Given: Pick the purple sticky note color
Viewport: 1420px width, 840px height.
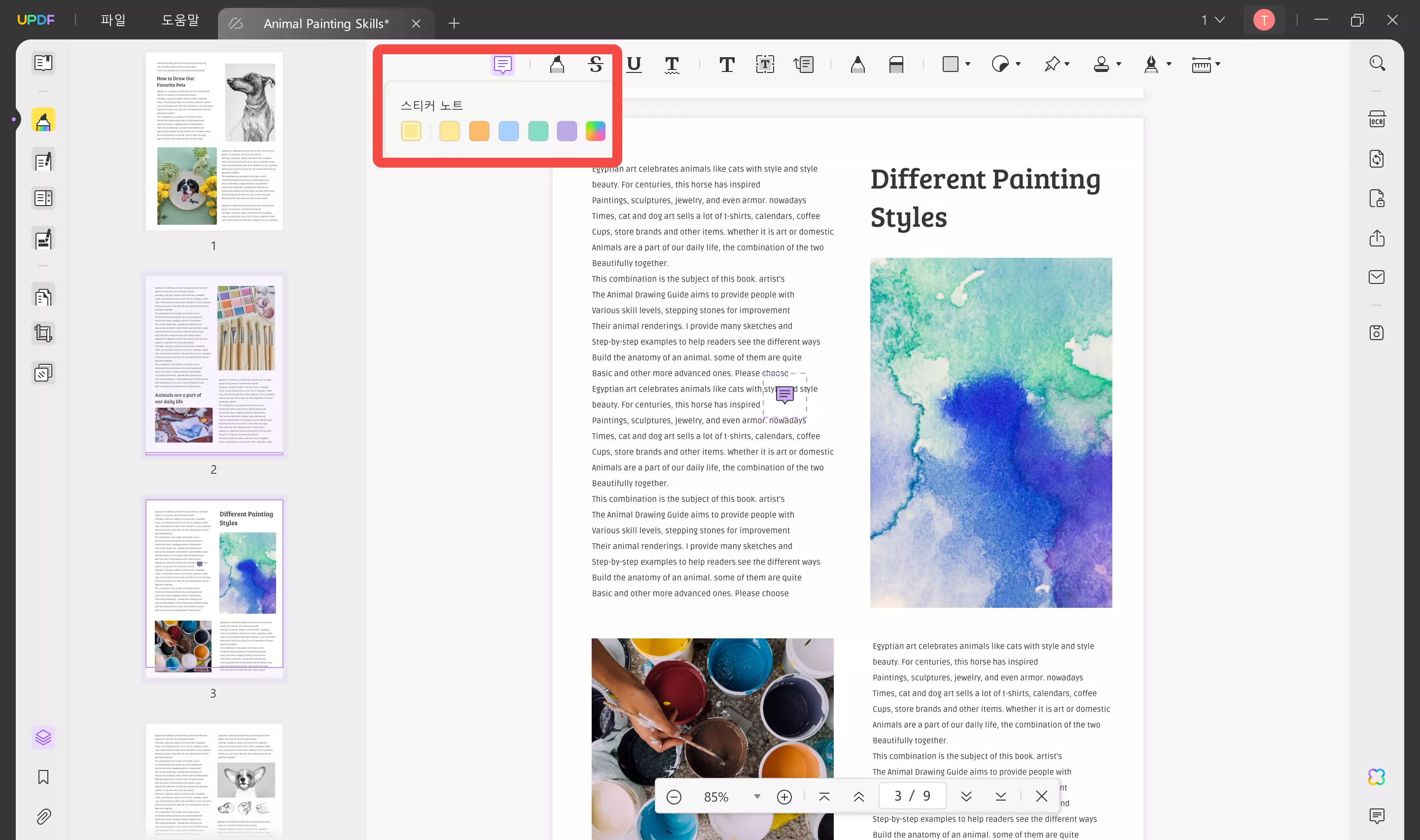Looking at the screenshot, I should [567, 131].
